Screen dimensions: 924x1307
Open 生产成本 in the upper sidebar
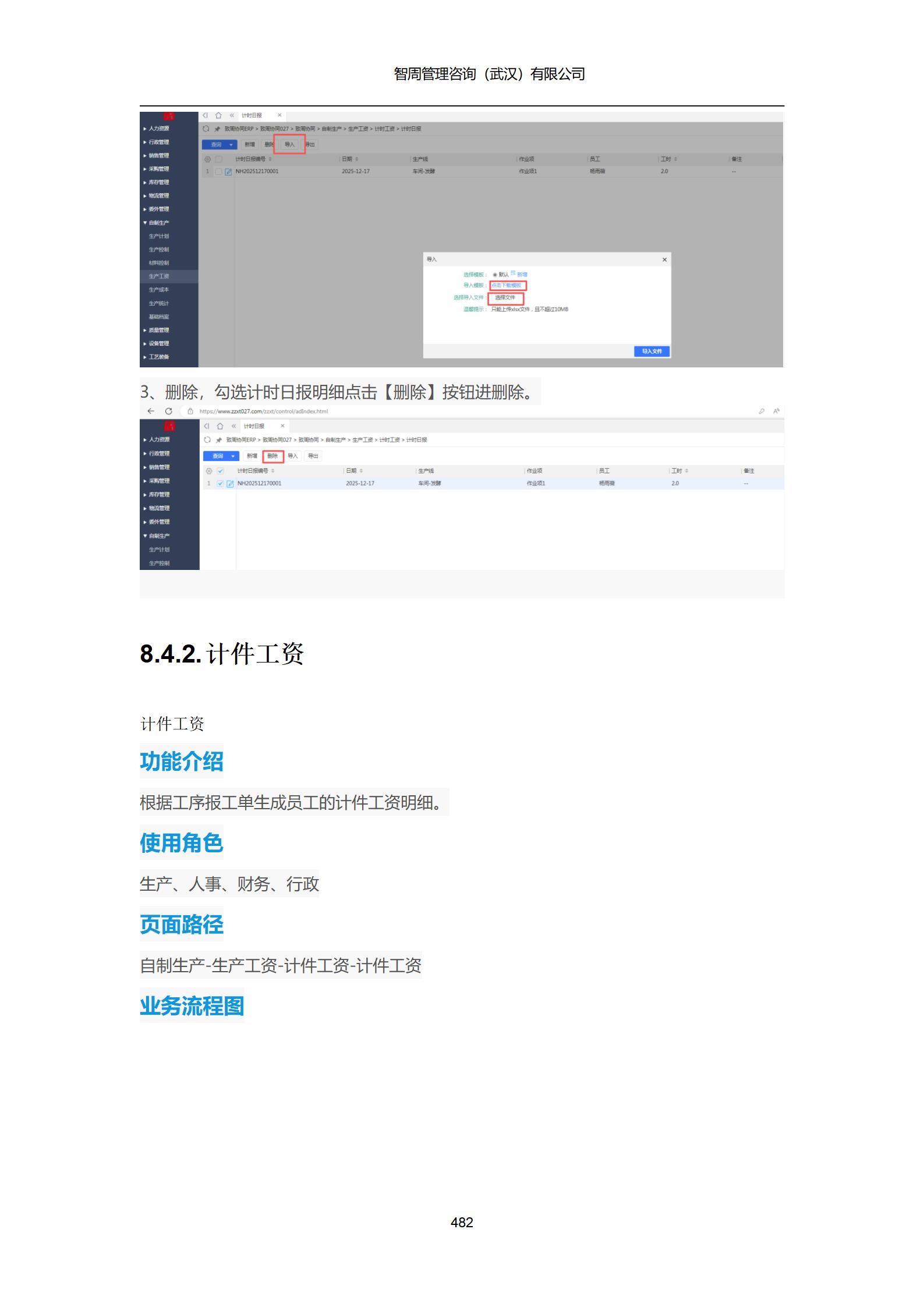(x=159, y=290)
